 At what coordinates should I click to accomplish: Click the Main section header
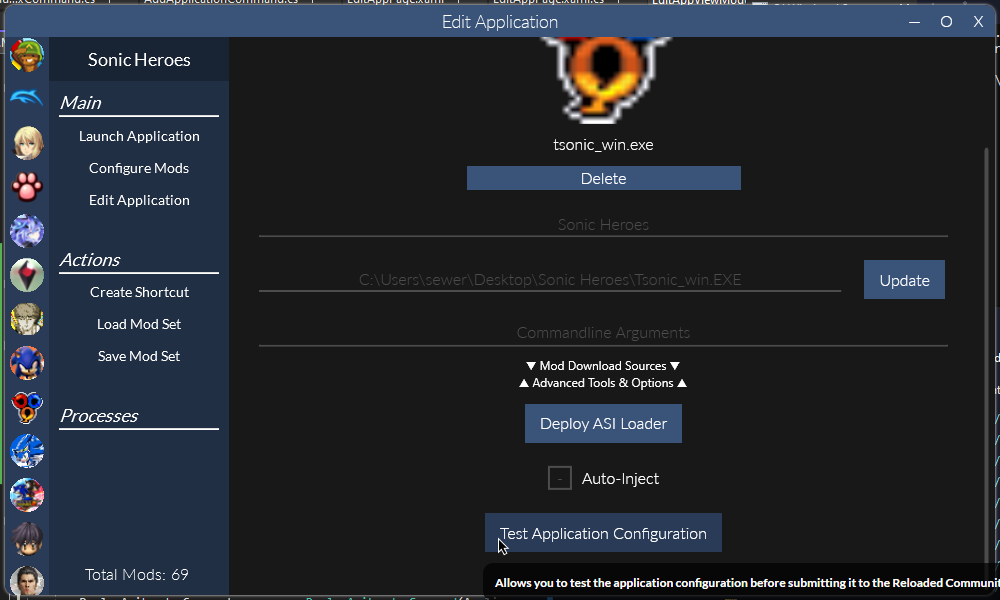pos(81,103)
